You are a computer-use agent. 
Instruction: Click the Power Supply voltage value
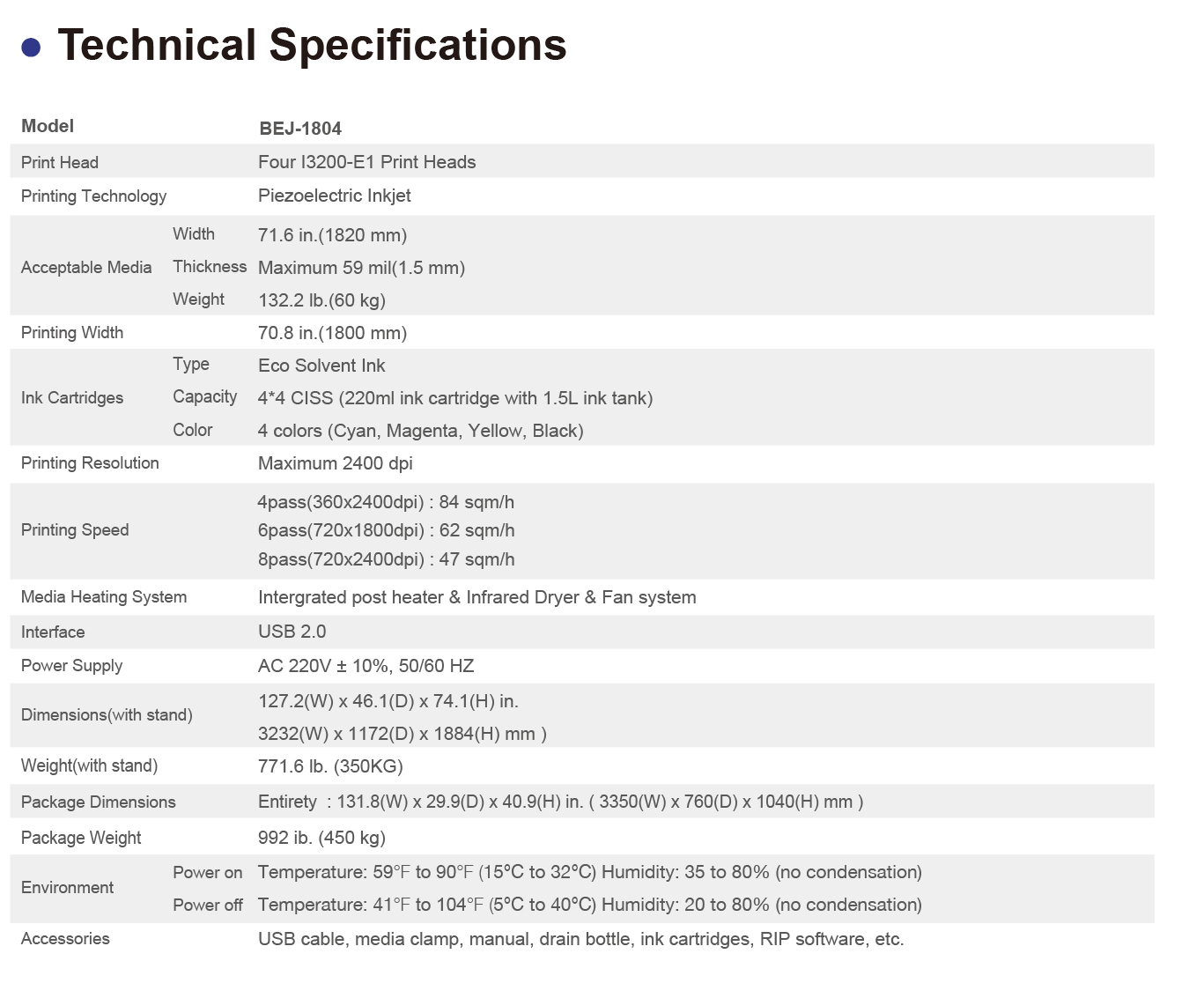point(366,666)
